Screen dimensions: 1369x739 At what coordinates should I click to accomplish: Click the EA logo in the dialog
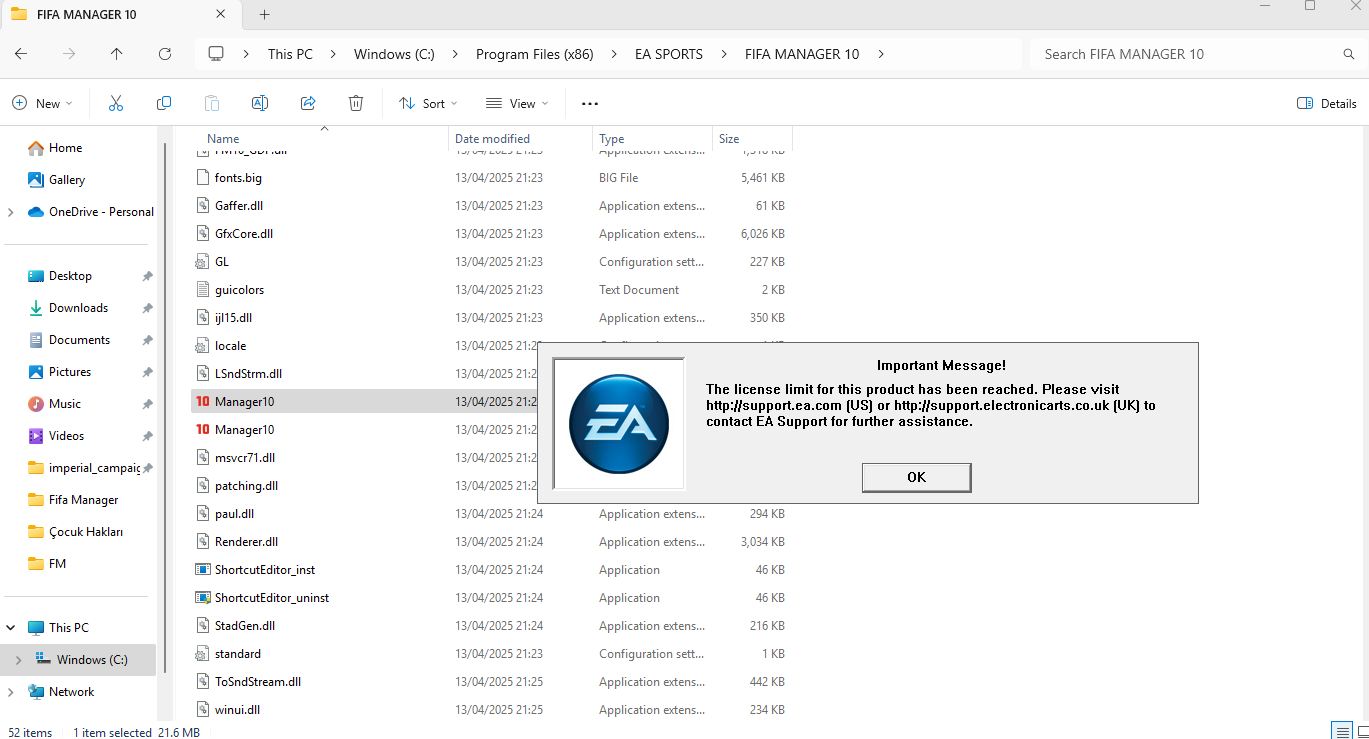(x=619, y=424)
